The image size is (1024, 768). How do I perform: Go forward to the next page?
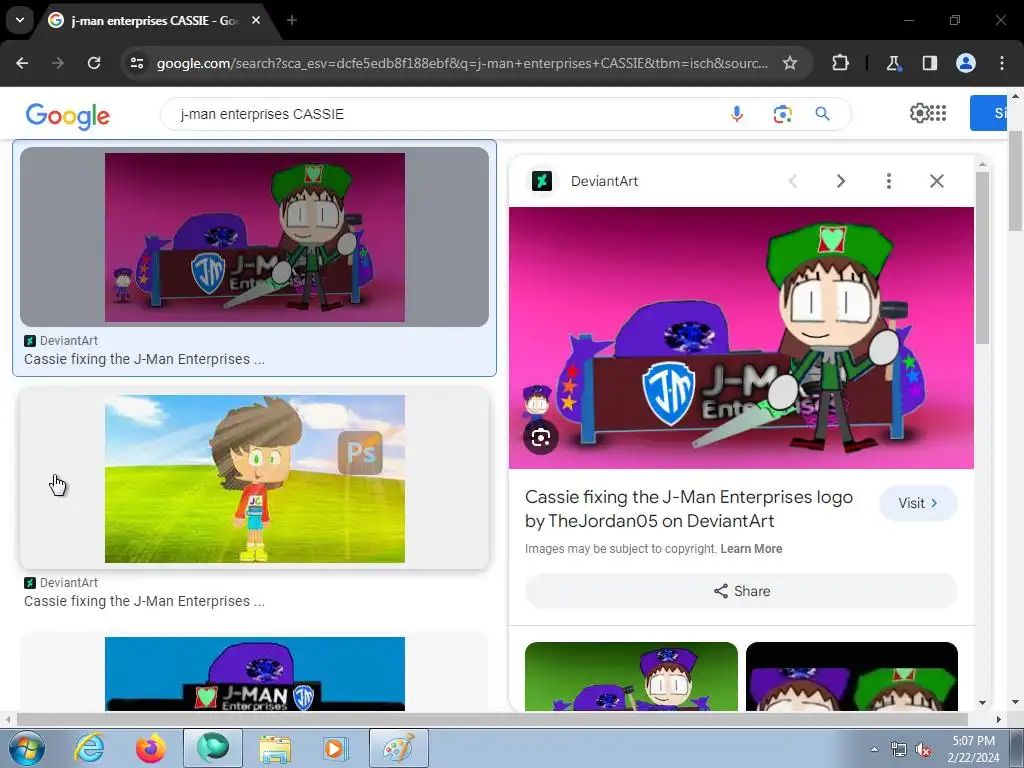coord(58,63)
